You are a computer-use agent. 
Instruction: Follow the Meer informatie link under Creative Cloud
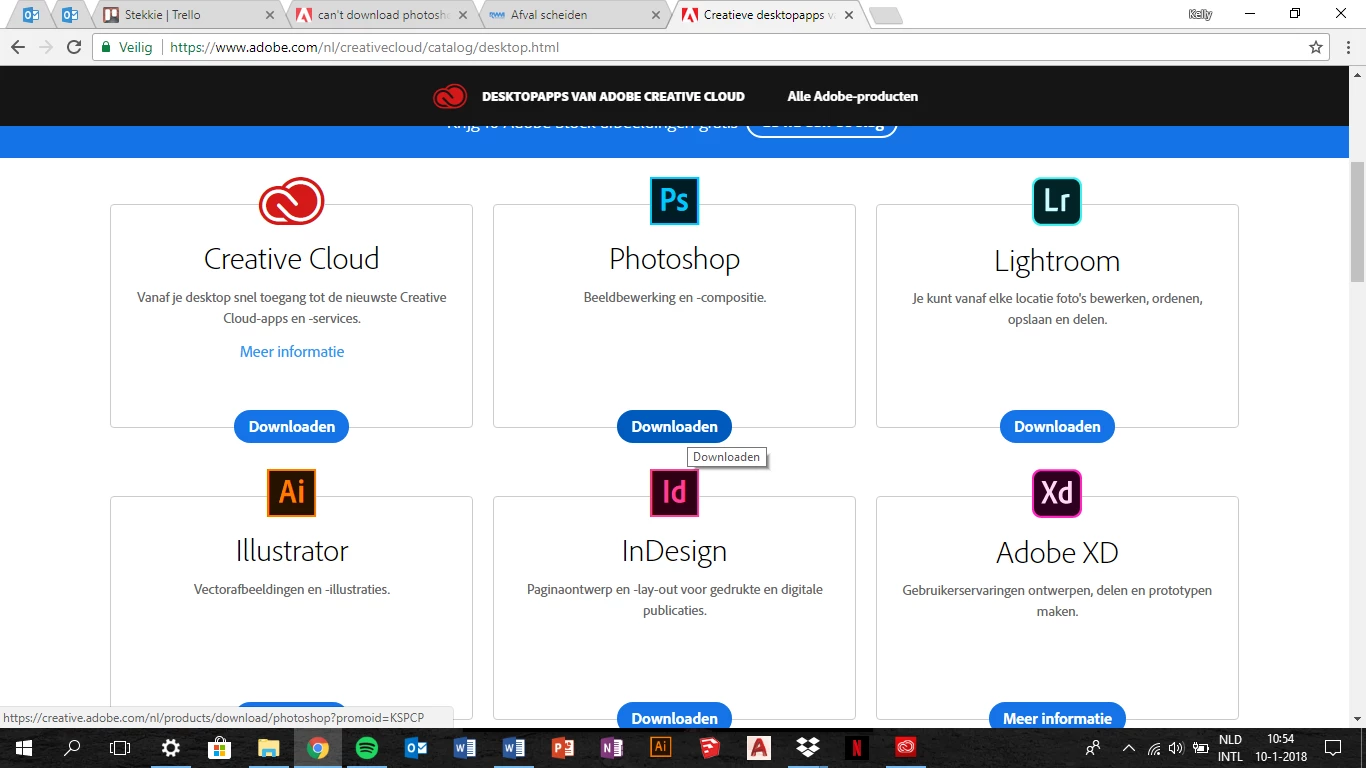click(x=292, y=352)
